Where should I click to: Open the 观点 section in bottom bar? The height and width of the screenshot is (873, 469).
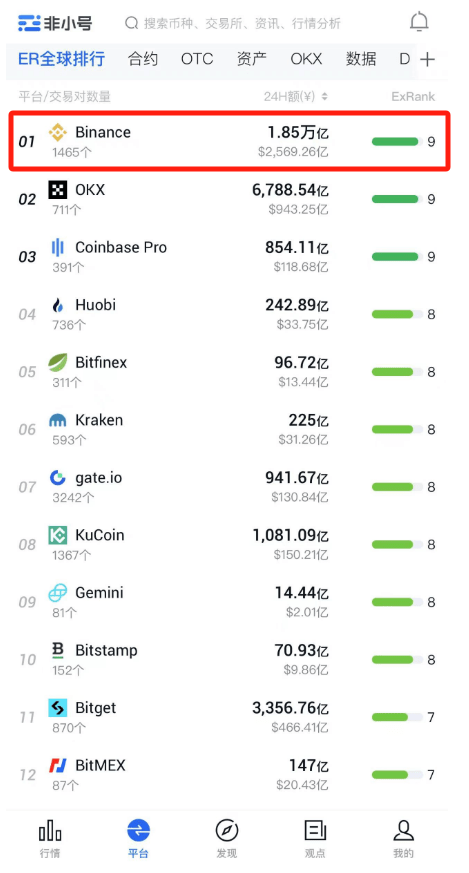(x=315, y=838)
